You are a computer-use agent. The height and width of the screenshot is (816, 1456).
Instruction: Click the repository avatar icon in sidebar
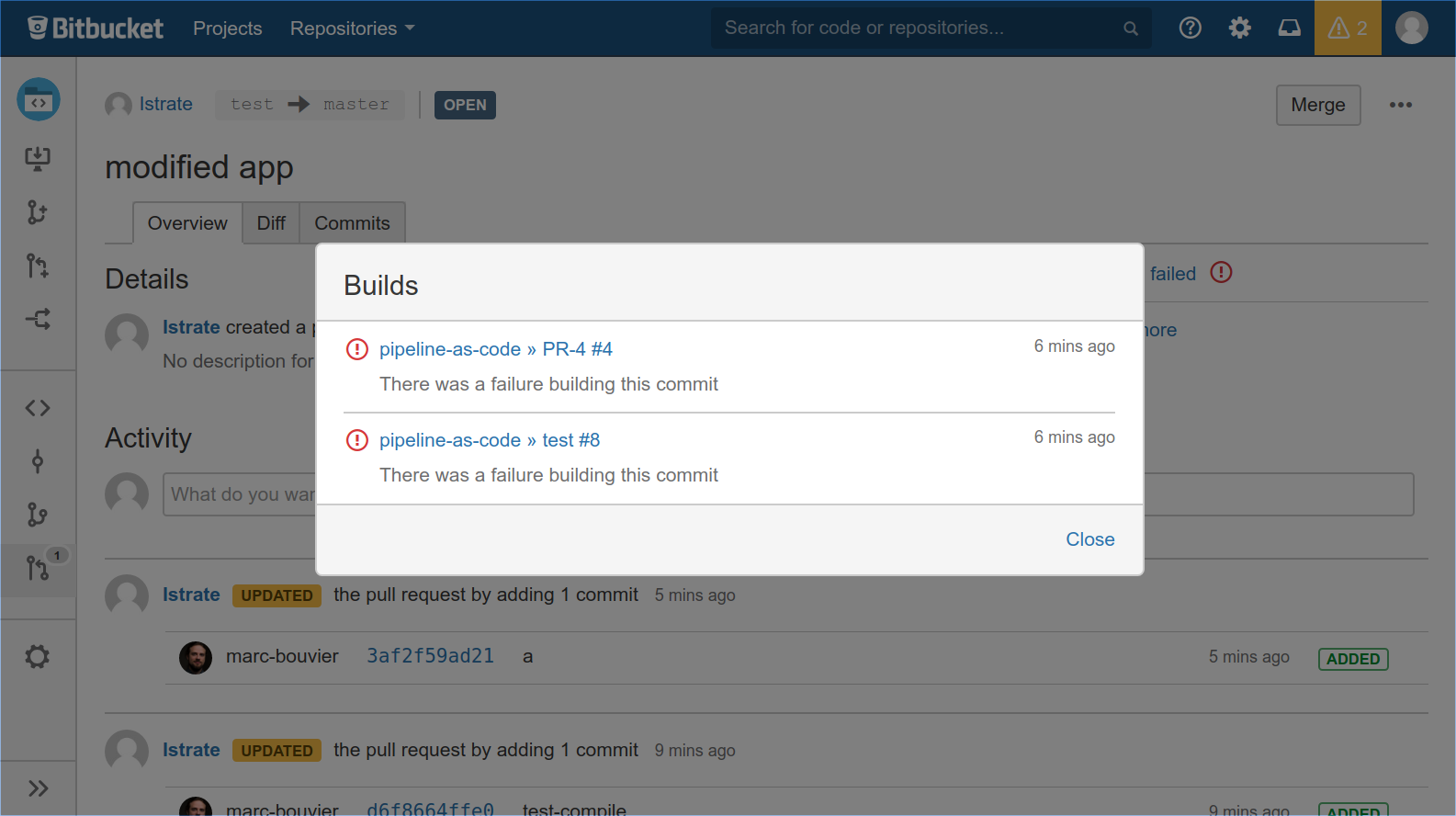pos(39,99)
